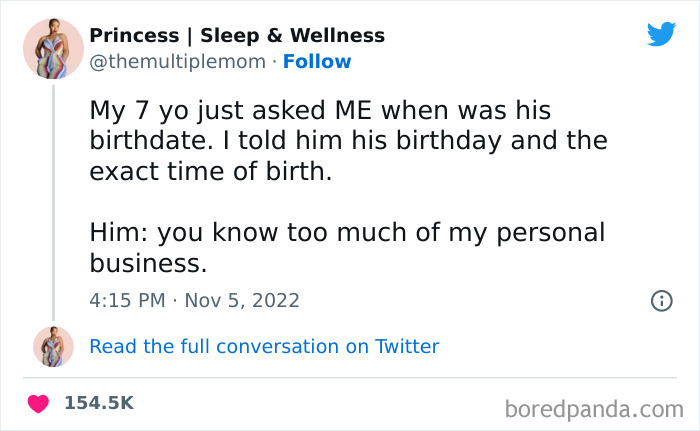Click the small avatar beside the conversation link
700x431 pixels.
pyautogui.click(x=53, y=346)
